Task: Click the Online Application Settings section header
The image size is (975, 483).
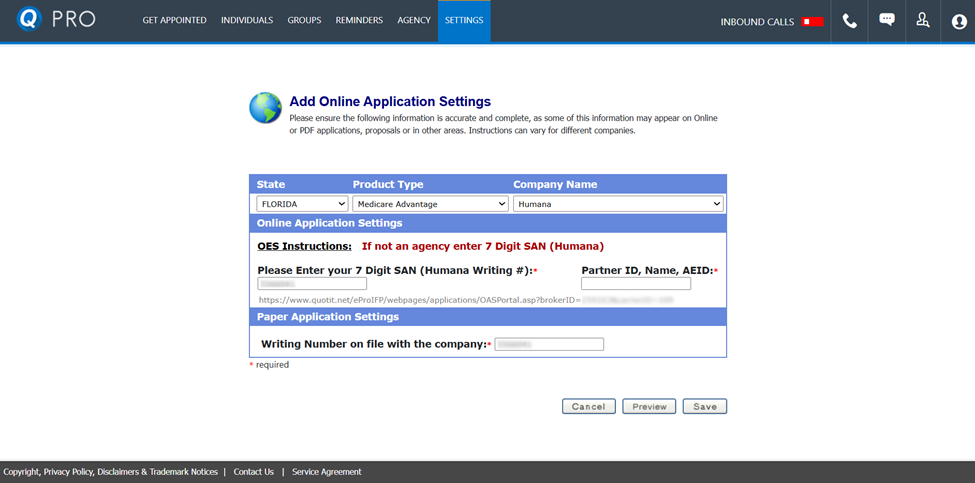Action: pyautogui.click(x=488, y=223)
